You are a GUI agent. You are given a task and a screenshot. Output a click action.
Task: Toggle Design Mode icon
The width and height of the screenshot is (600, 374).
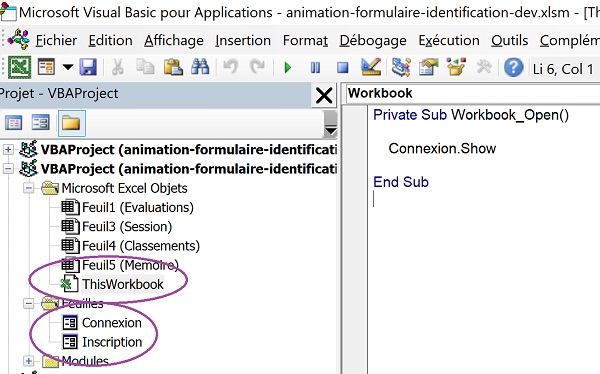point(371,67)
